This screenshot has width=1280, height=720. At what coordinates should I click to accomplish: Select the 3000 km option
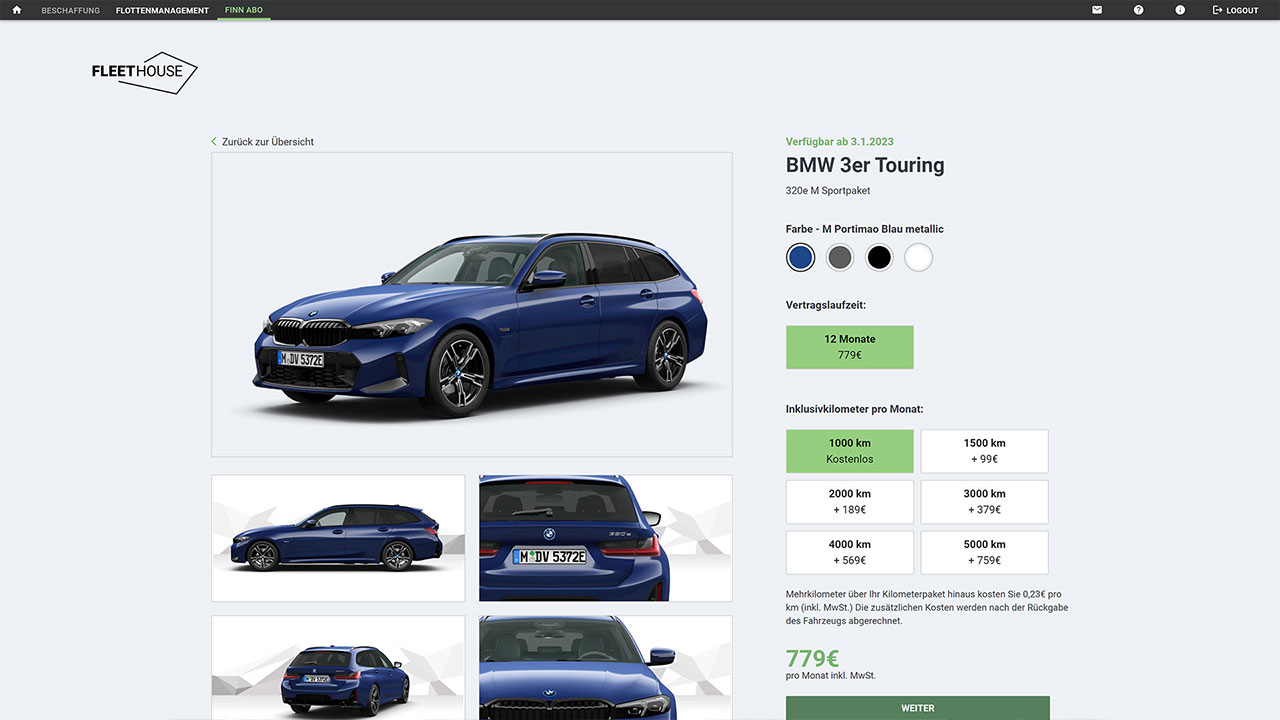point(984,502)
